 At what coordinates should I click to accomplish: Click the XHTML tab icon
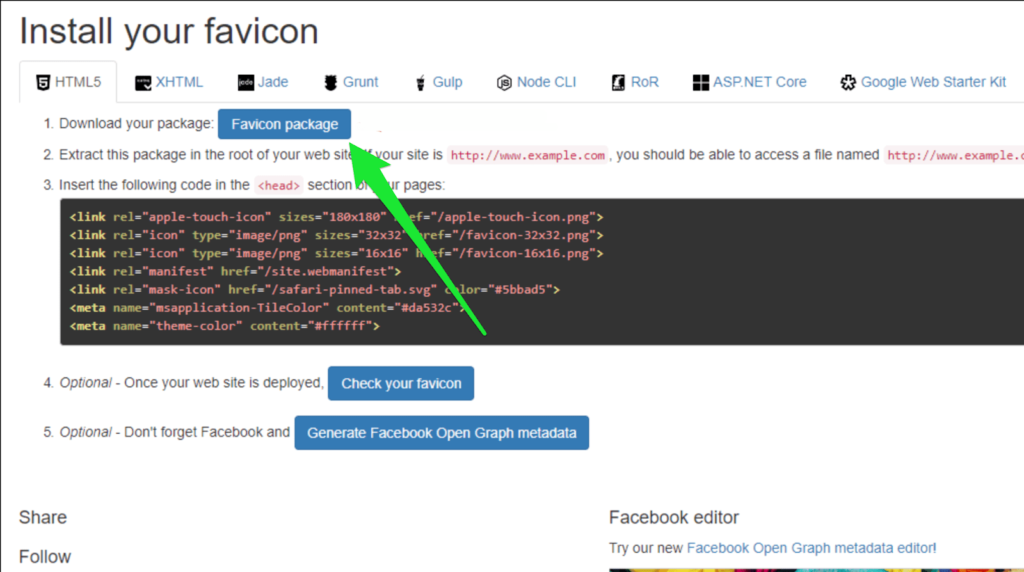pyautogui.click(x=143, y=83)
